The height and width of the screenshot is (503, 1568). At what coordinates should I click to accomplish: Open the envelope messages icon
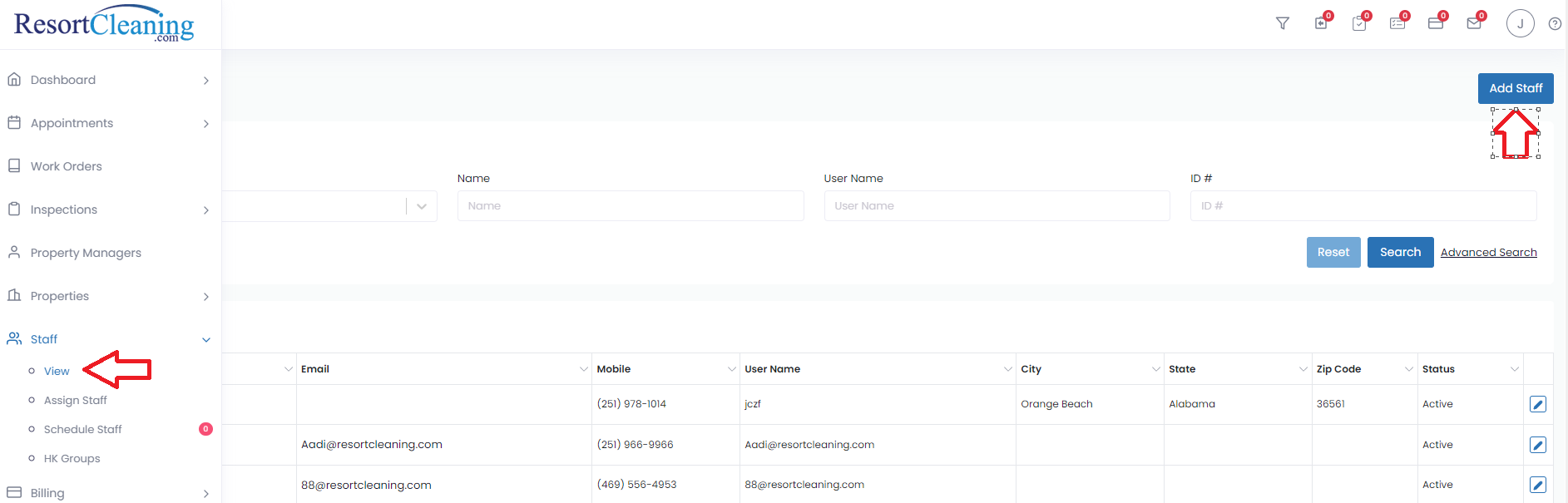point(1474,23)
